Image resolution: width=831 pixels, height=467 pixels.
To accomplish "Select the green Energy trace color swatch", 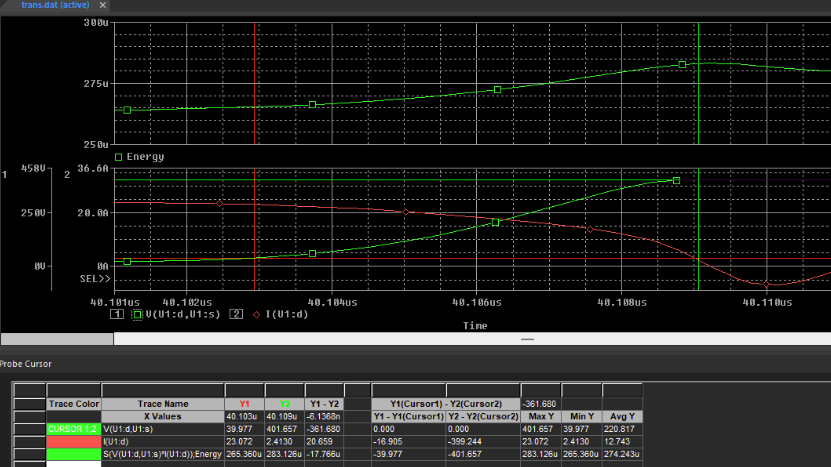I will [x=74, y=454].
